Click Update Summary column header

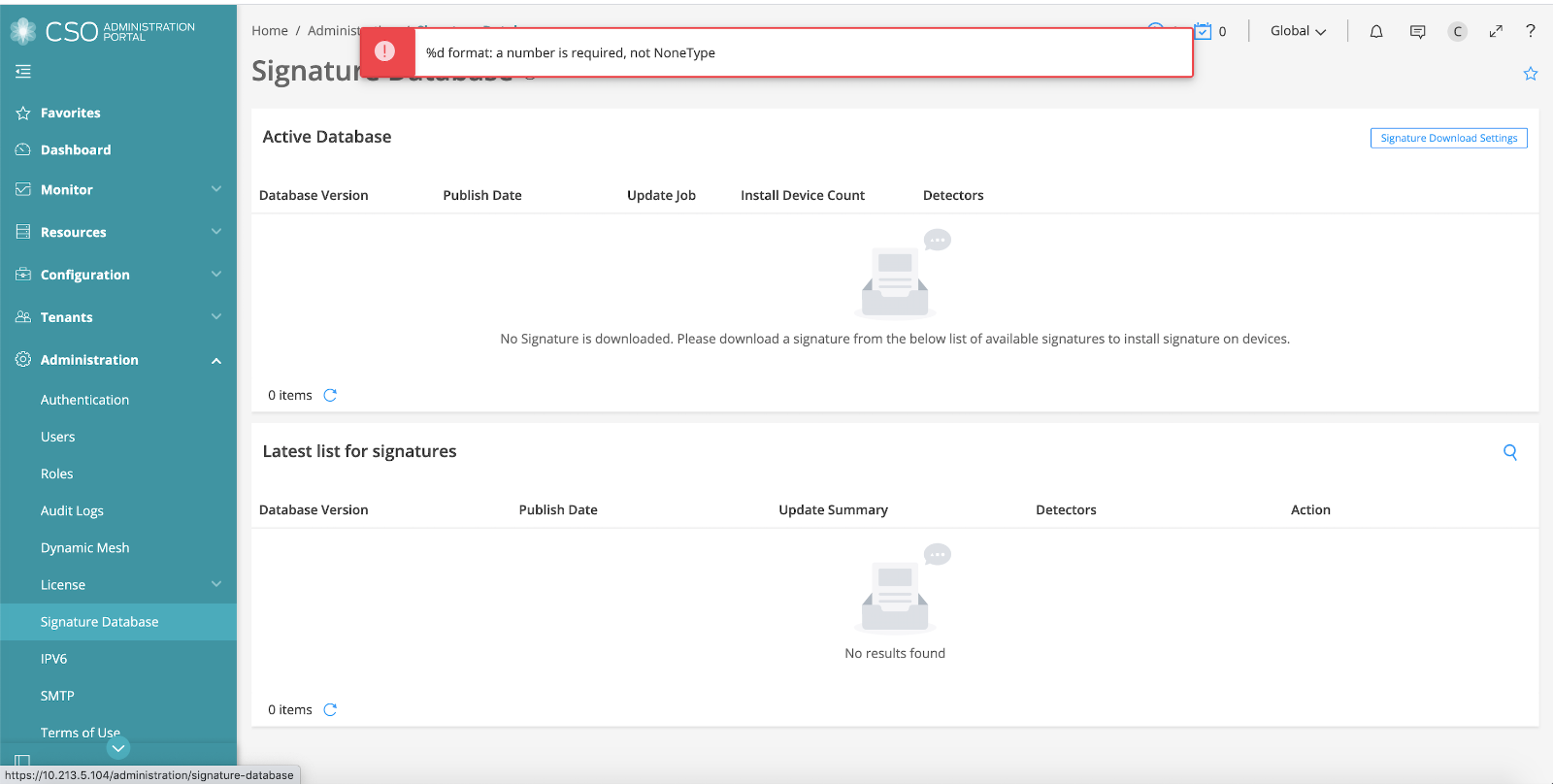pos(833,509)
